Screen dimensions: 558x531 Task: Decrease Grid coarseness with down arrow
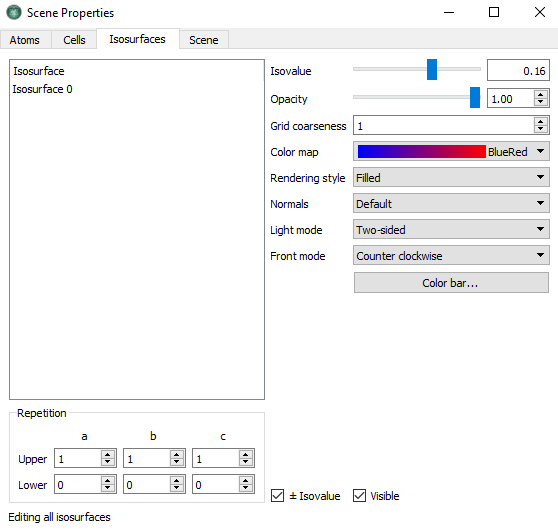pyautogui.click(x=541, y=128)
